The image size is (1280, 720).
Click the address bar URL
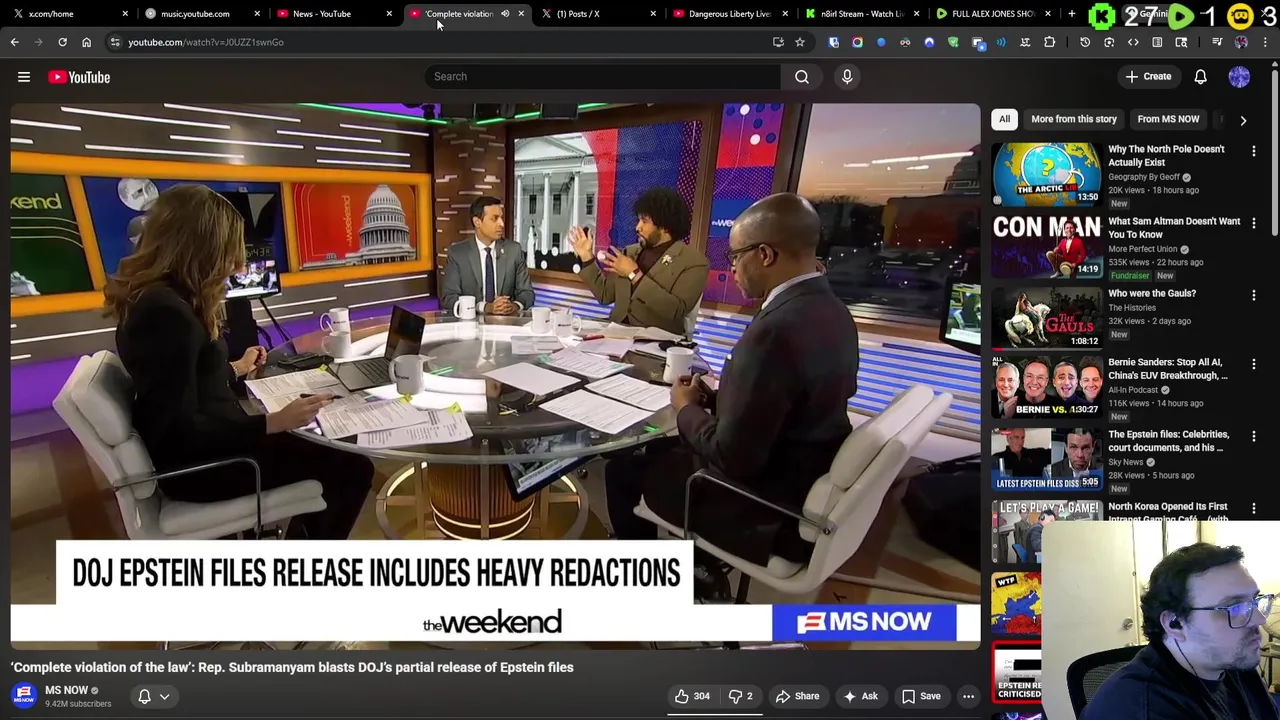click(206, 42)
